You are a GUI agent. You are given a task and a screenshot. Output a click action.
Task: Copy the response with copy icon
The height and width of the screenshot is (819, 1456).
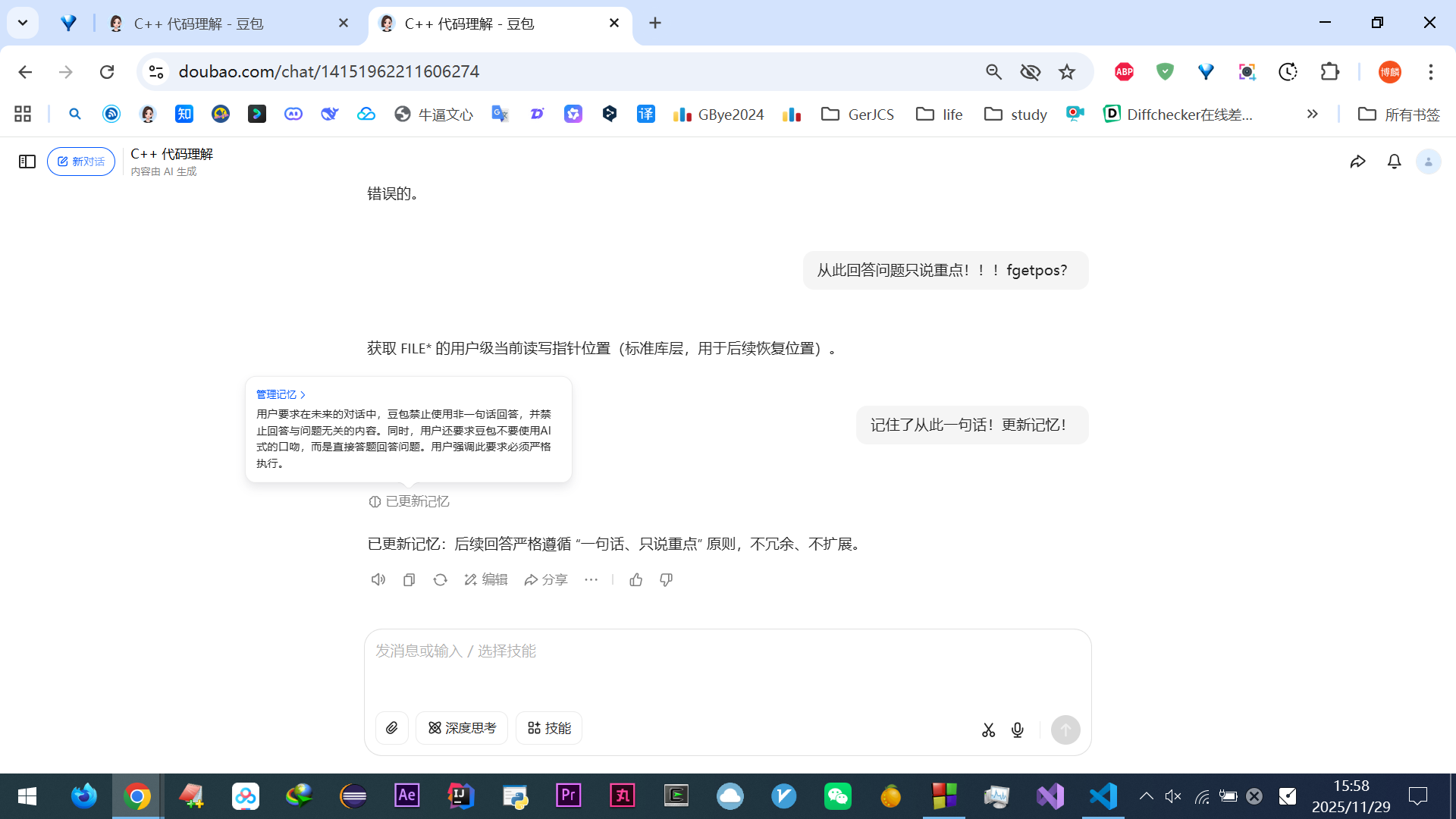coord(409,579)
